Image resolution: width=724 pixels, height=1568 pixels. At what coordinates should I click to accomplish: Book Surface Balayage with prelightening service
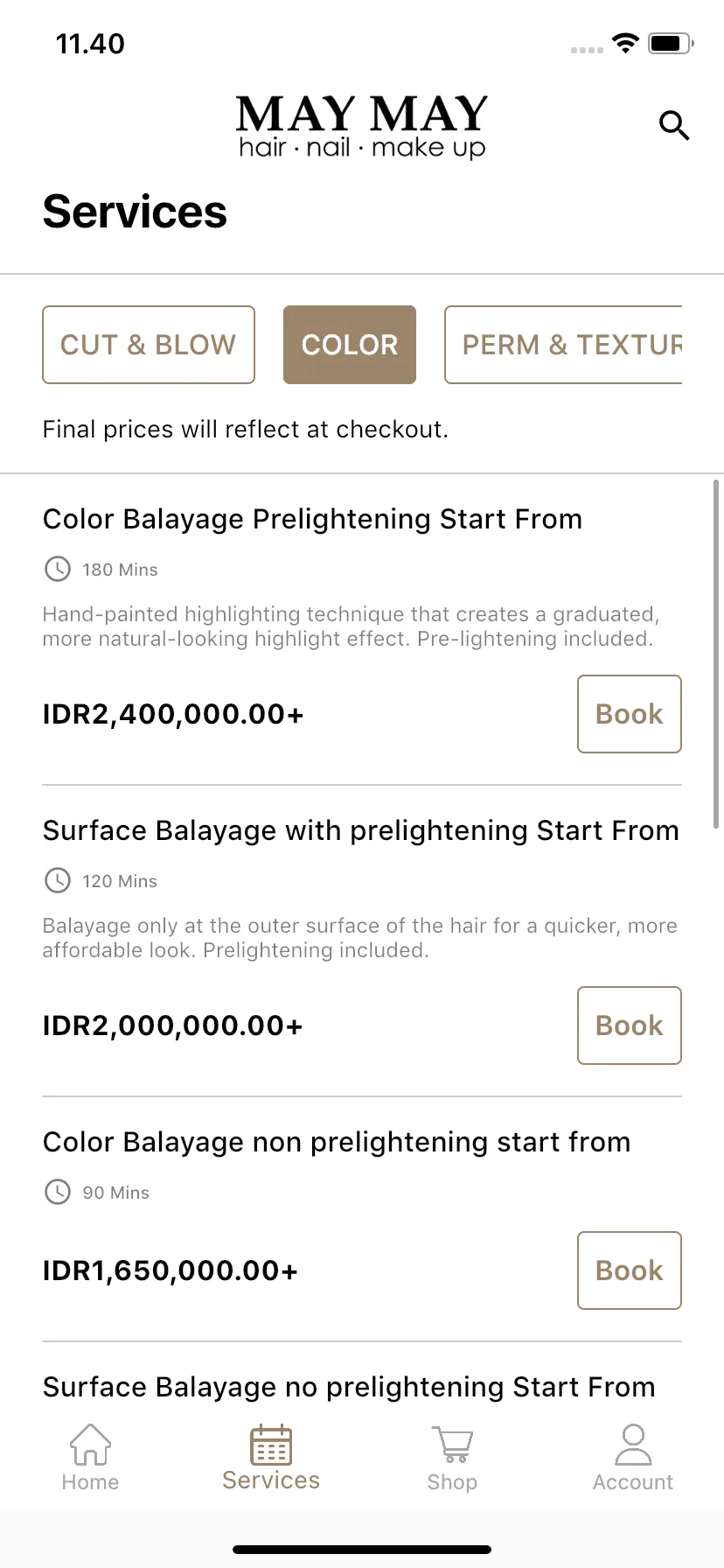[630, 1025]
